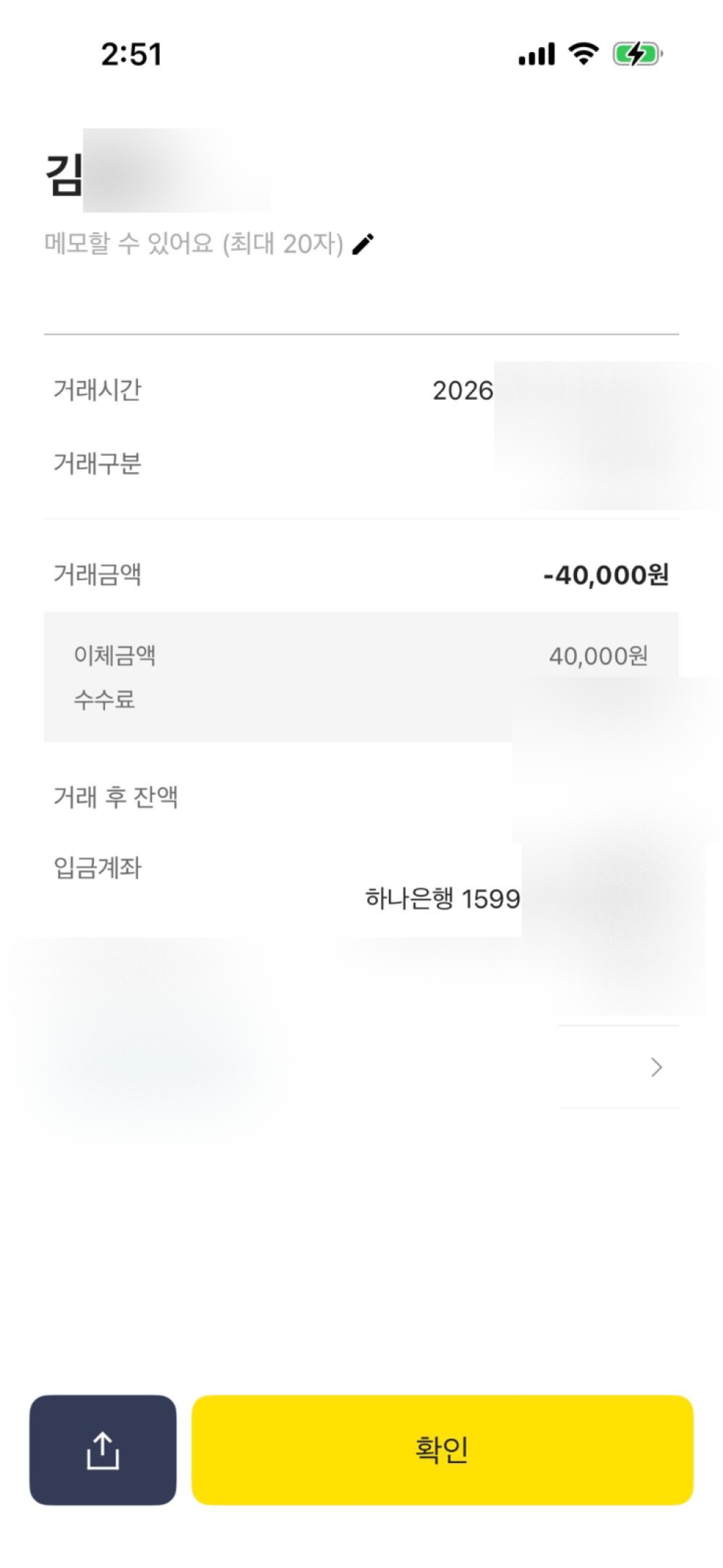Tap the battery charging icon
This screenshot has width=723, height=1568.
tap(637, 54)
